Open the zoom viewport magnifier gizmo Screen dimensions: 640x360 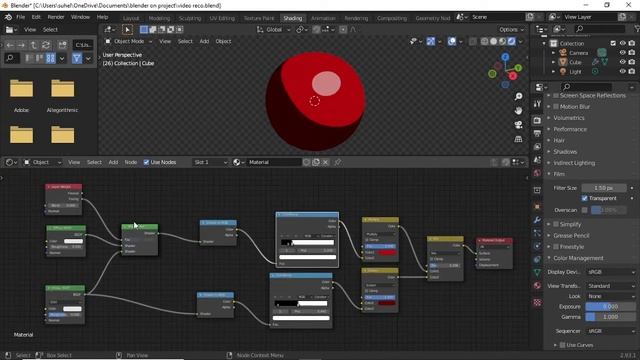point(518,96)
